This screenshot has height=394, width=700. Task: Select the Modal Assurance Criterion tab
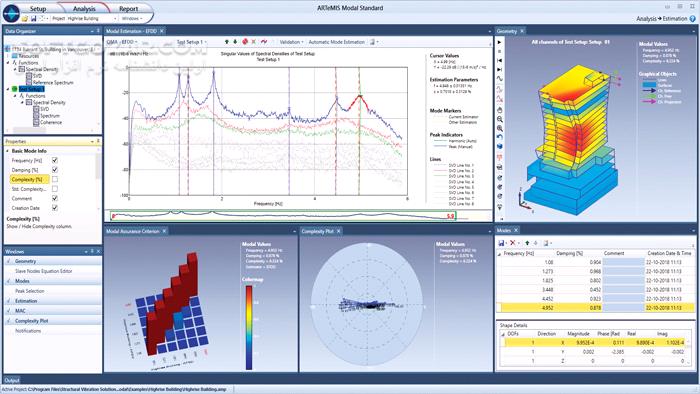[133, 231]
